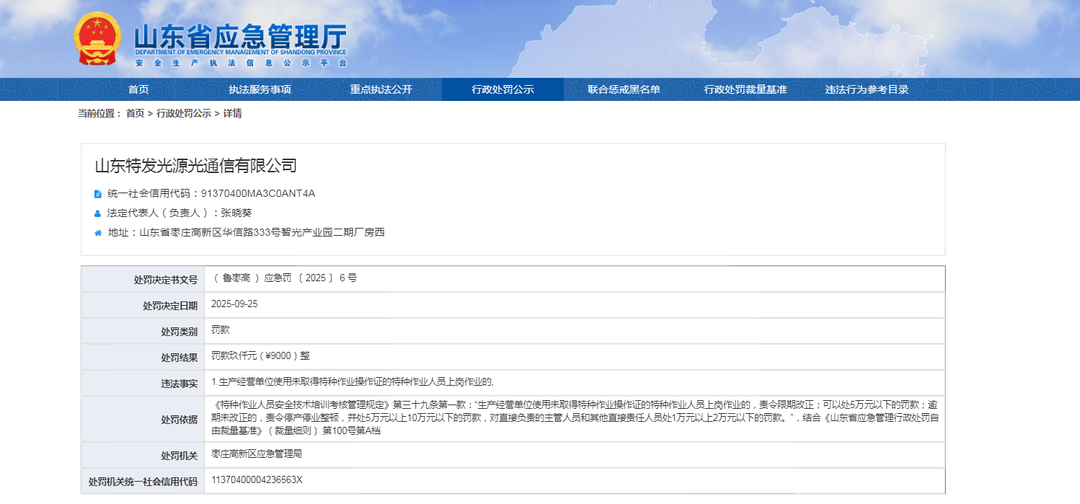Click the penalty result value ¥9000
1080x504 pixels.
tap(260, 357)
